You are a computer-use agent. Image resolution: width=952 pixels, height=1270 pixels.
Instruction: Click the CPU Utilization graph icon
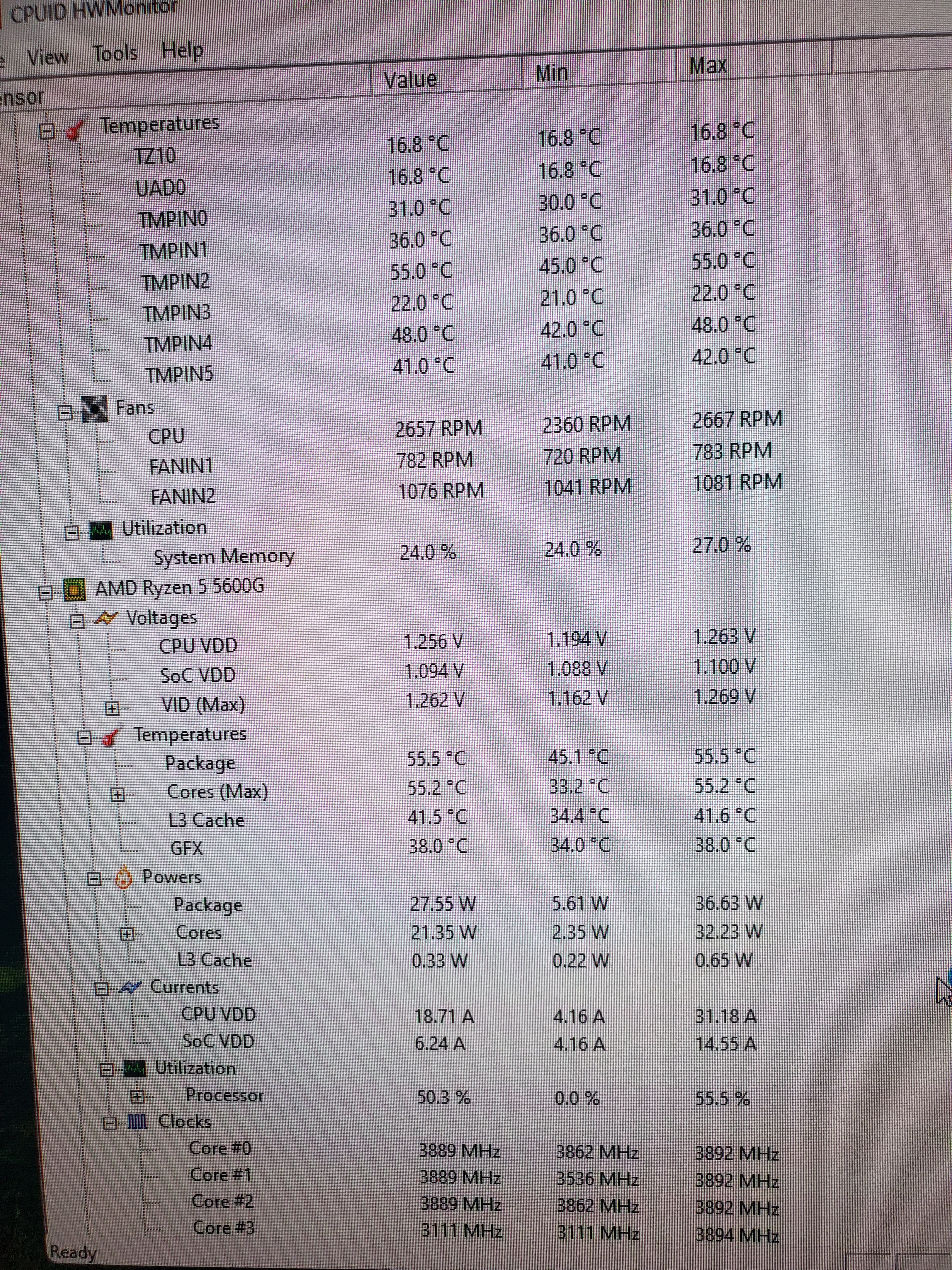click(135, 1069)
